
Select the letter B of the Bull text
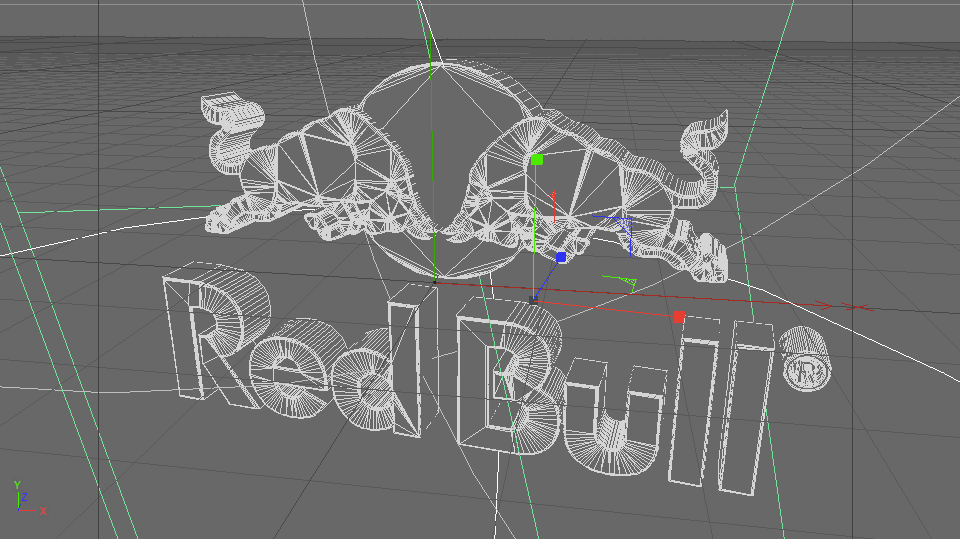pos(509,375)
